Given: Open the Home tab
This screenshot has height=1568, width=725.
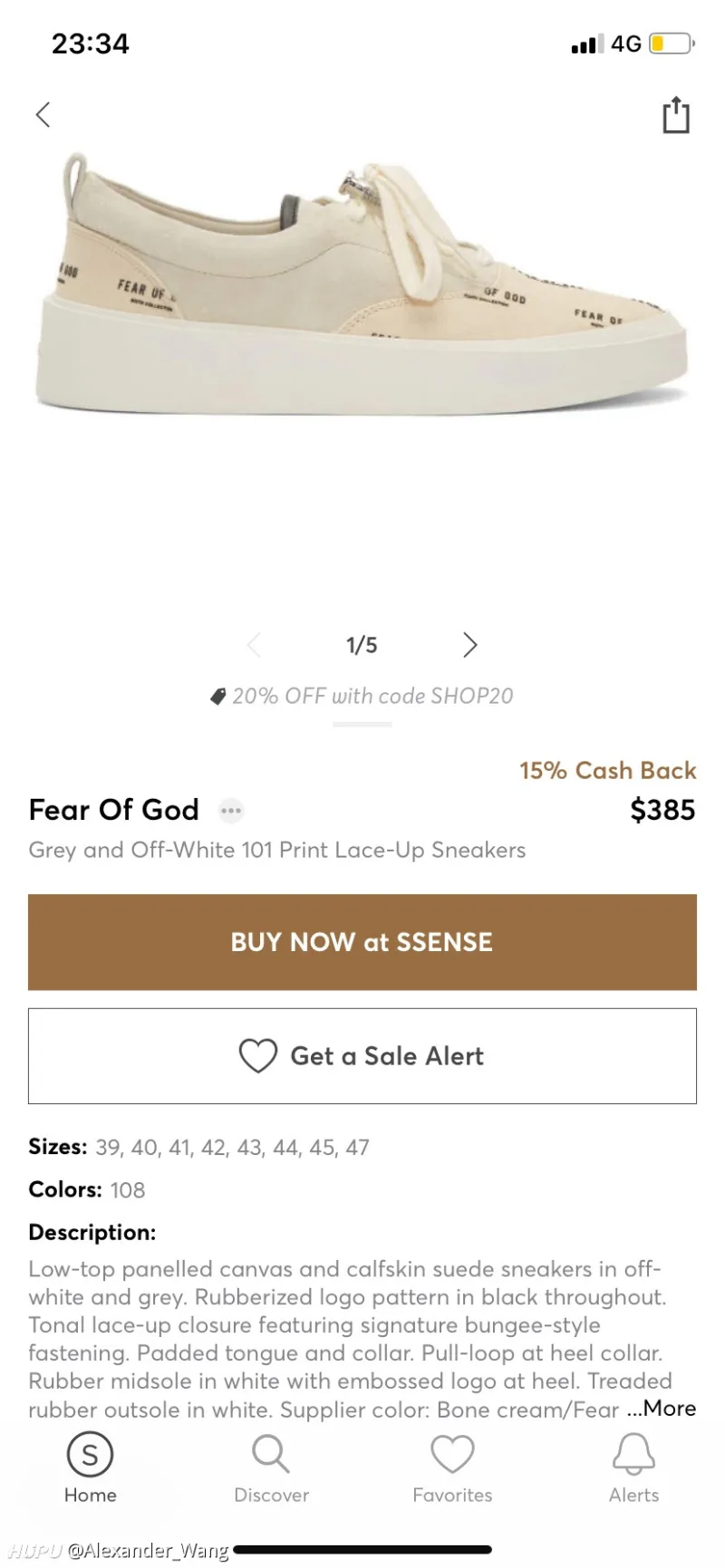Looking at the screenshot, I should coord(90,1469).
